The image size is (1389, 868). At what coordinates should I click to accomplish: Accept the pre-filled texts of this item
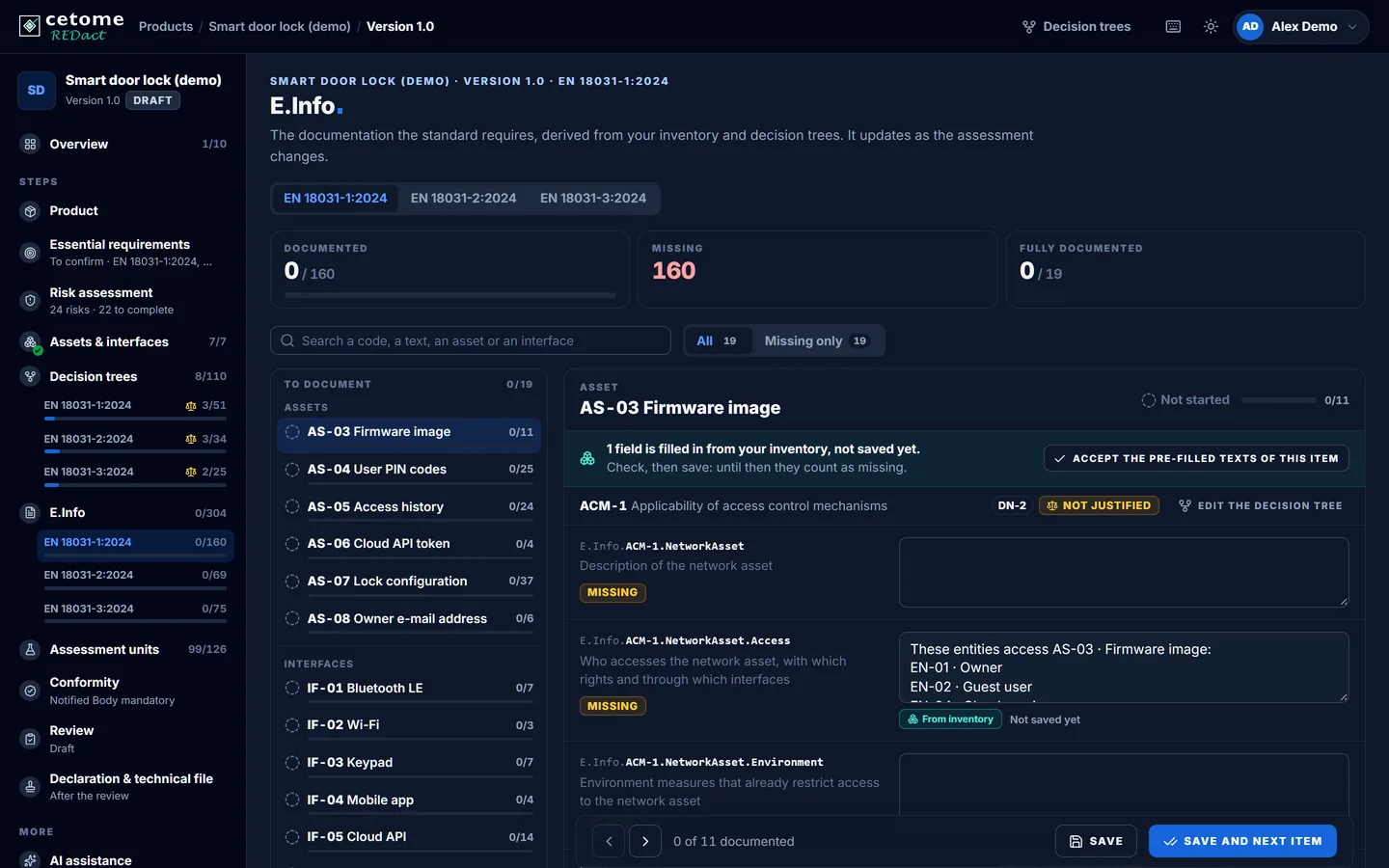click(1196, 459)
